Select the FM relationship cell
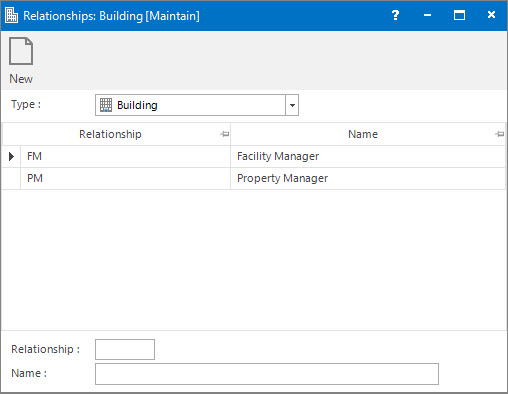 tap(125, 156)
